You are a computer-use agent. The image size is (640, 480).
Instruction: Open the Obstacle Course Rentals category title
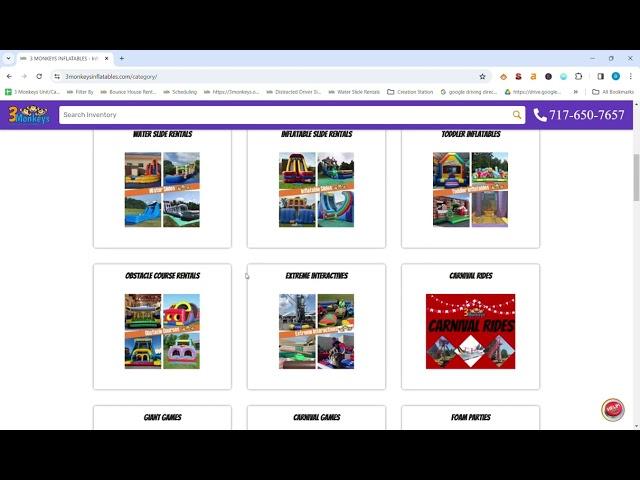pyautogui.click(x=162, y=276)
